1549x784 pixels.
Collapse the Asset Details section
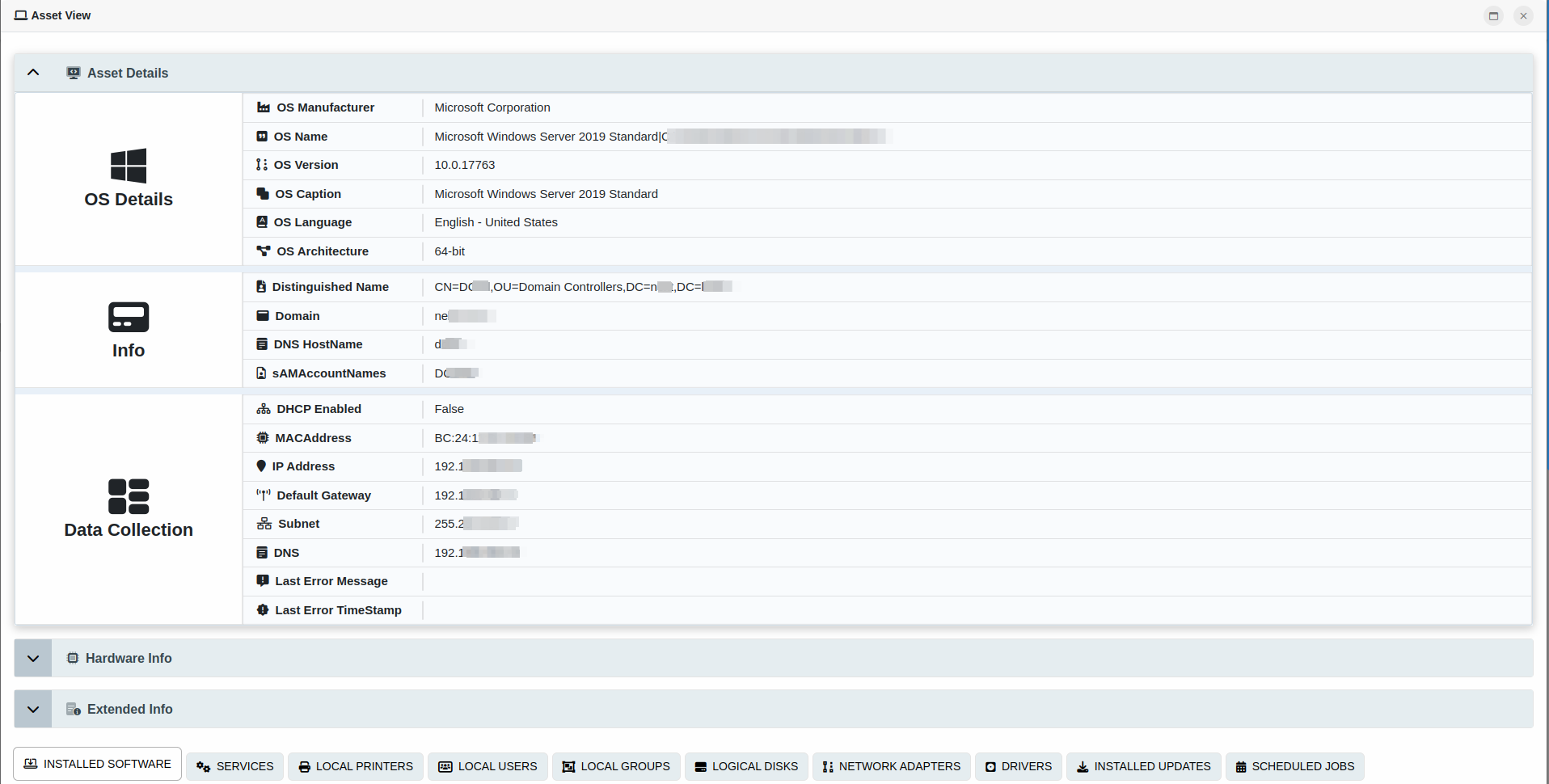coord(33,73)
